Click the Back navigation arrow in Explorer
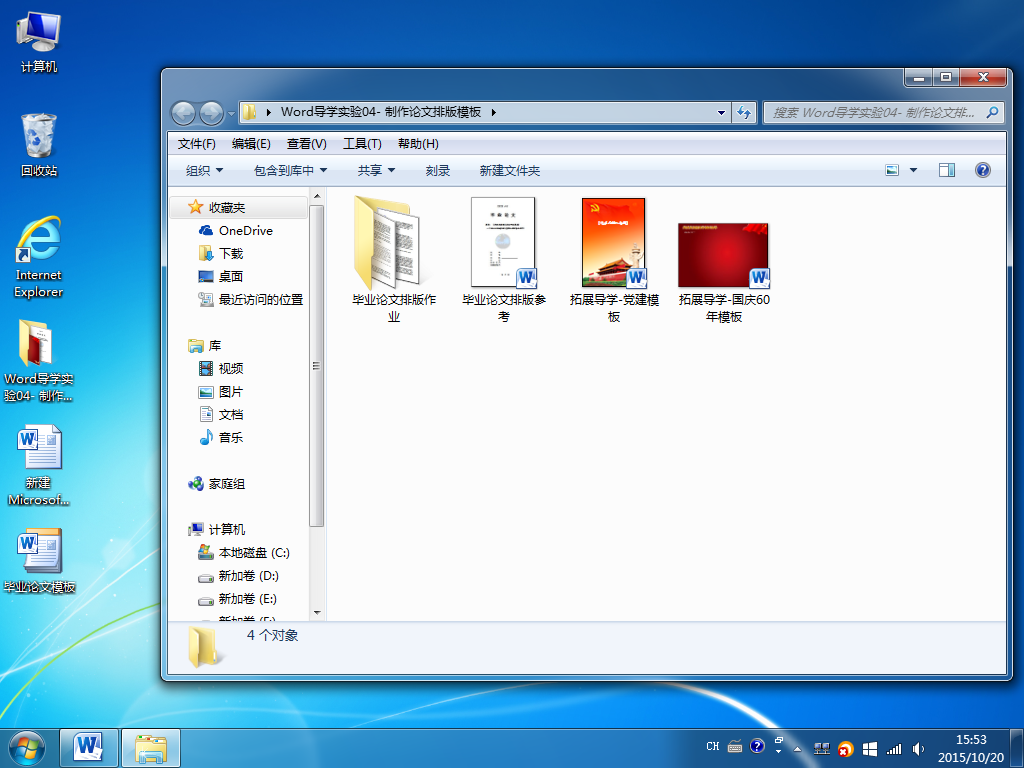 (184, 113)
